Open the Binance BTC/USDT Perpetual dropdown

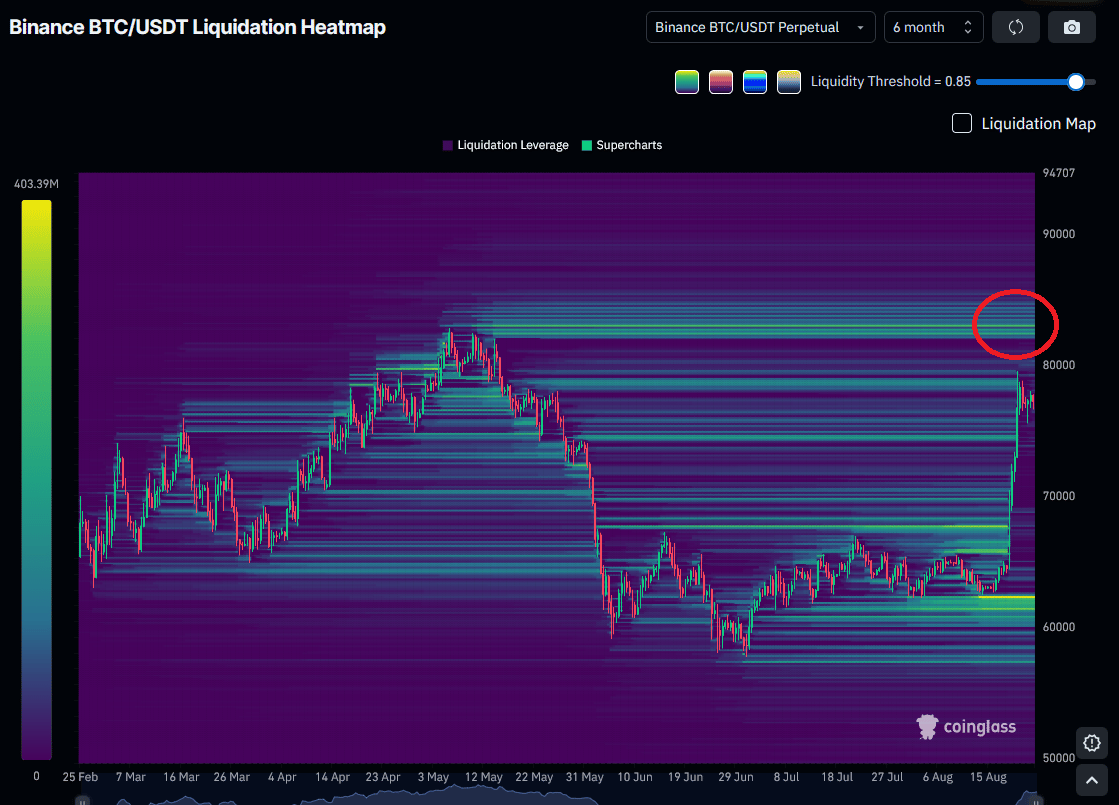coord(760,27)
